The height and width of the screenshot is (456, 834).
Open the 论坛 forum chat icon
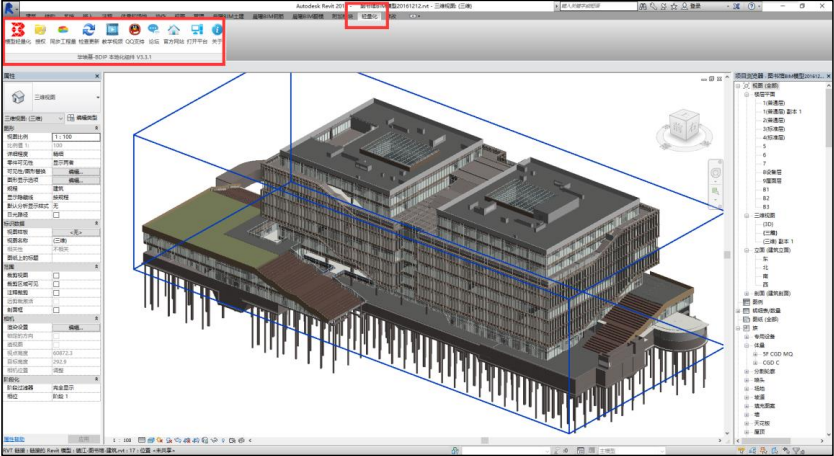tap(154, 30)
